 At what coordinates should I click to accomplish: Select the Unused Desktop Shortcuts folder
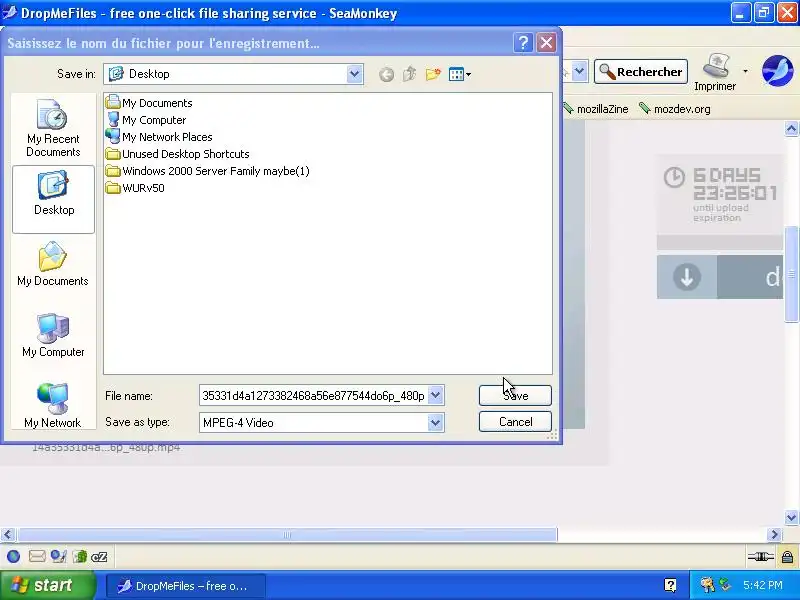(178, 154)
